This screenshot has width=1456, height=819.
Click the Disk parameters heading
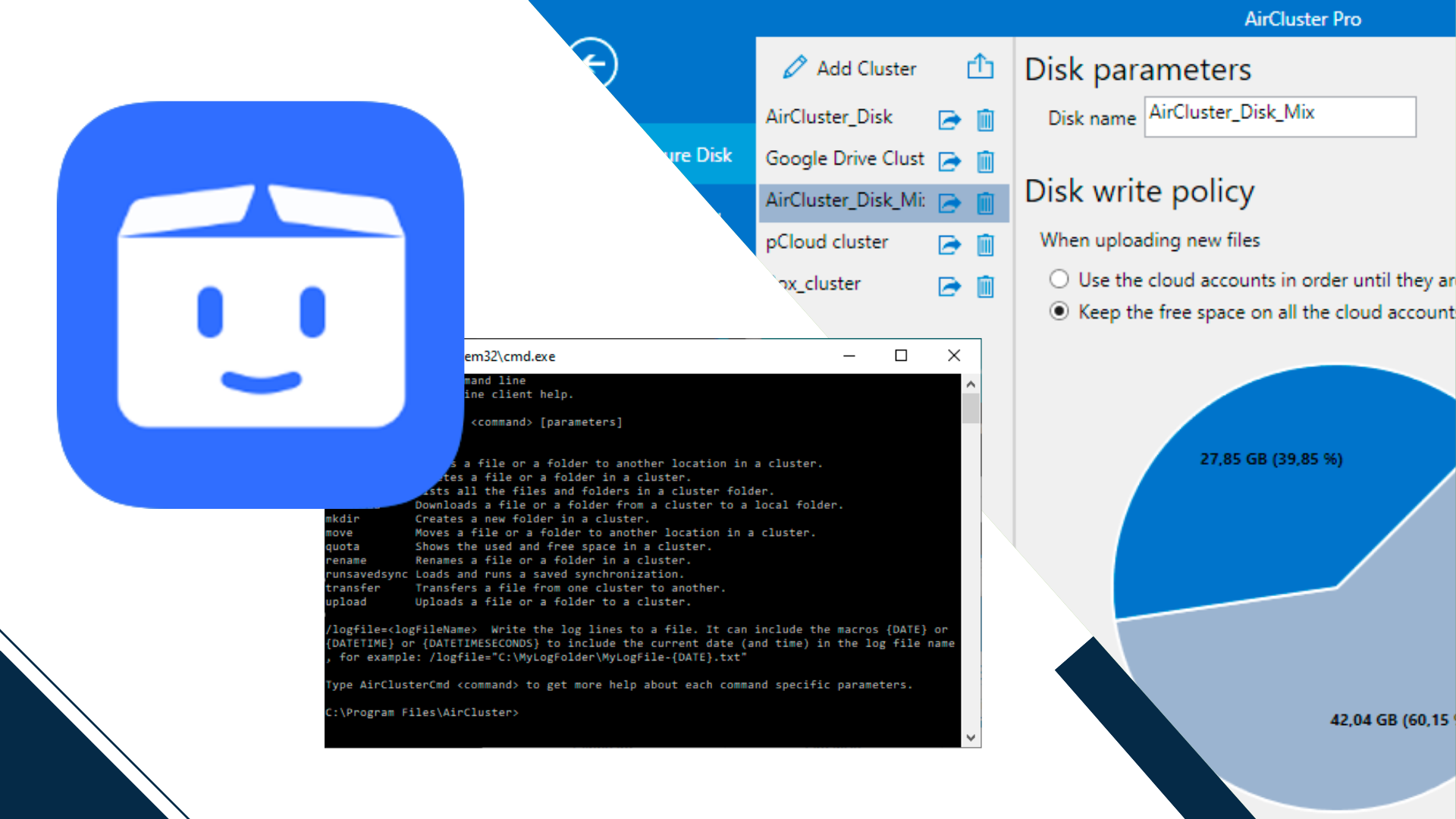pos(1137,70)
